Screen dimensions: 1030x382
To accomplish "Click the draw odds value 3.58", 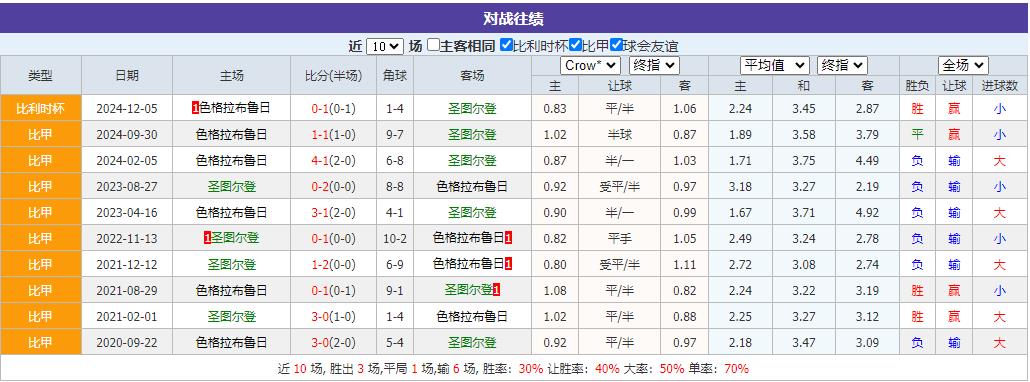I will (x=804, y=135).
